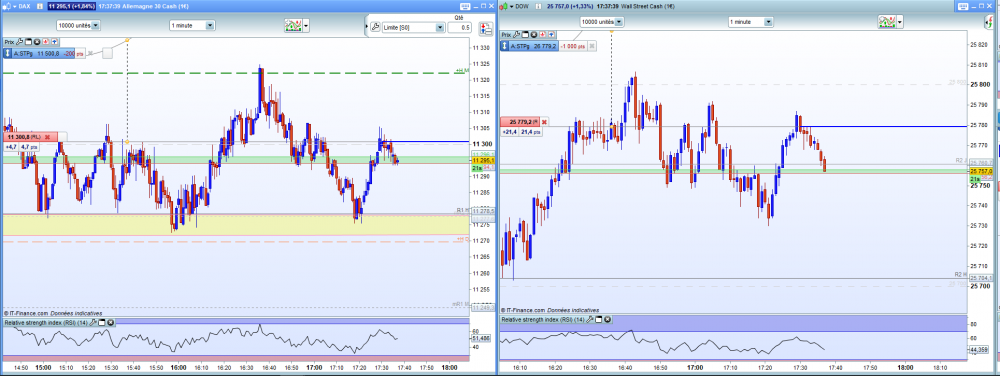The width and height of the screenshot is (1000, 376).
Task: Click Wall Street Cash (1€) title
Action: 647,6
